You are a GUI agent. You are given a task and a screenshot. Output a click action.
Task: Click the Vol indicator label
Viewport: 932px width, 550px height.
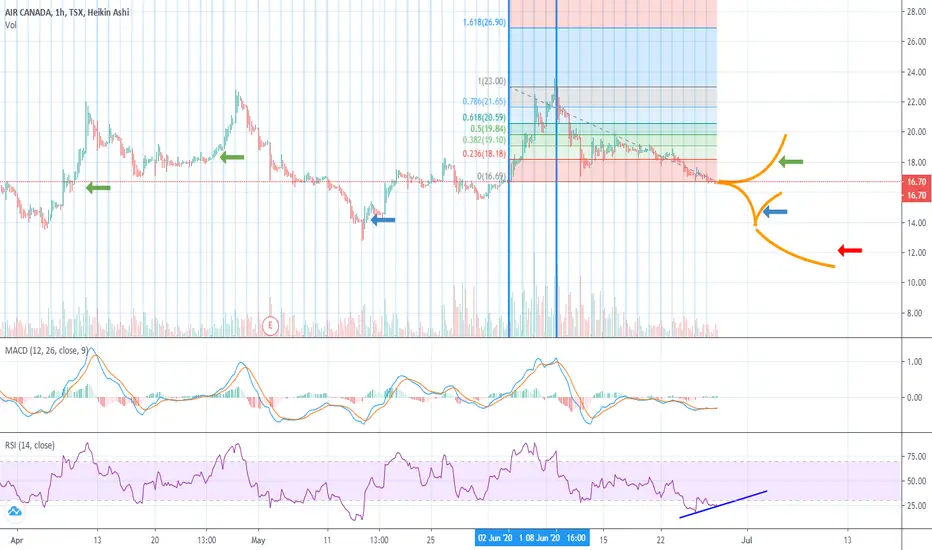(11, 25)
